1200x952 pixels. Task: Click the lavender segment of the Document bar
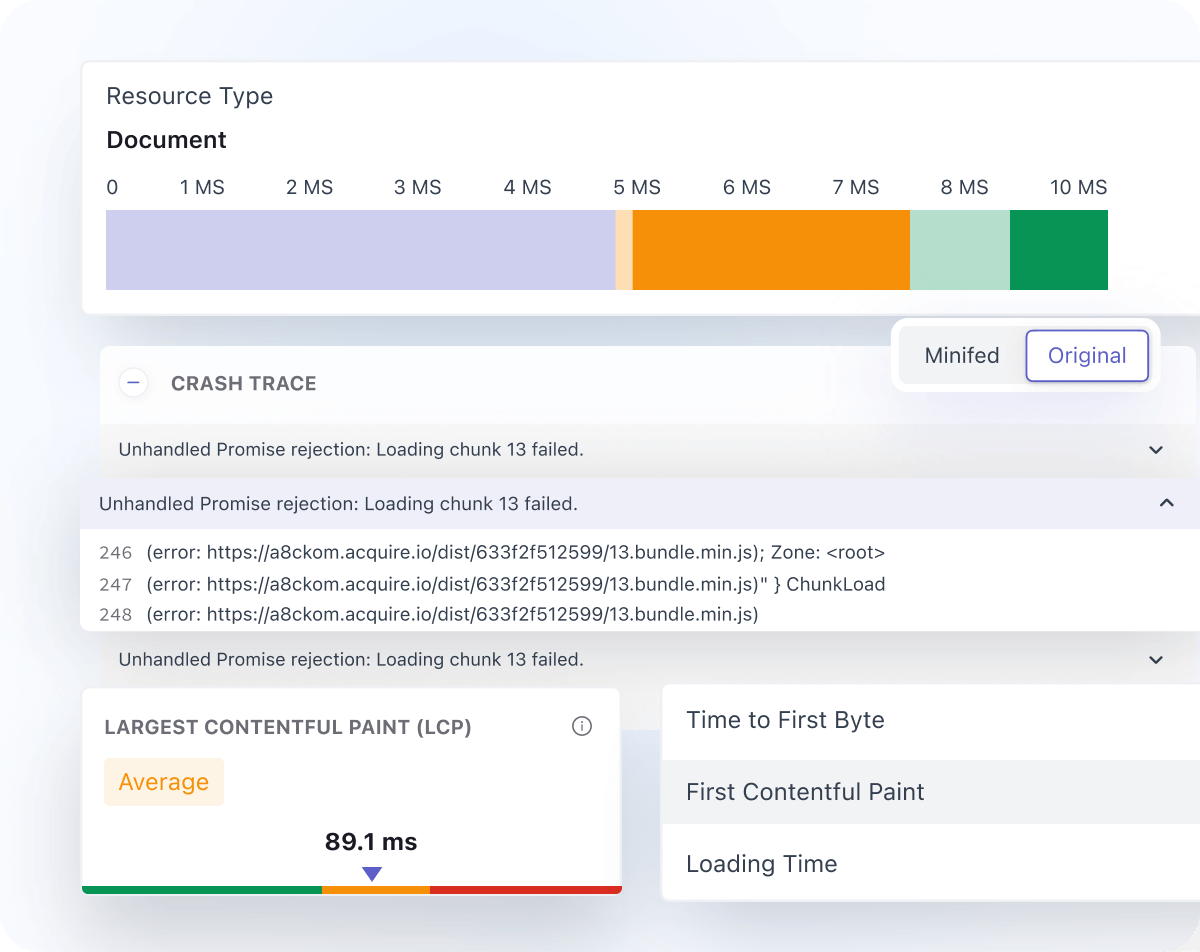click(x=360, y=250)
